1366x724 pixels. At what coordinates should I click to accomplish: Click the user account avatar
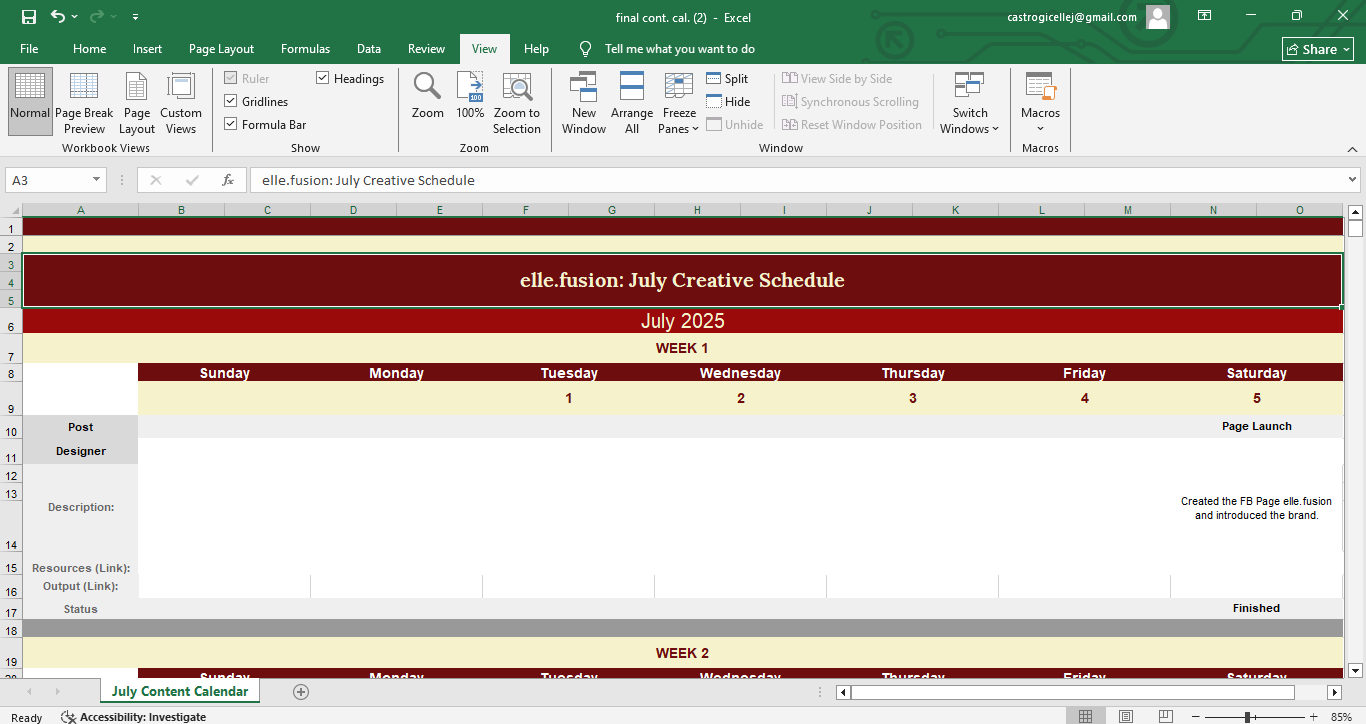pyautogui.click(x=1158, y=17)
